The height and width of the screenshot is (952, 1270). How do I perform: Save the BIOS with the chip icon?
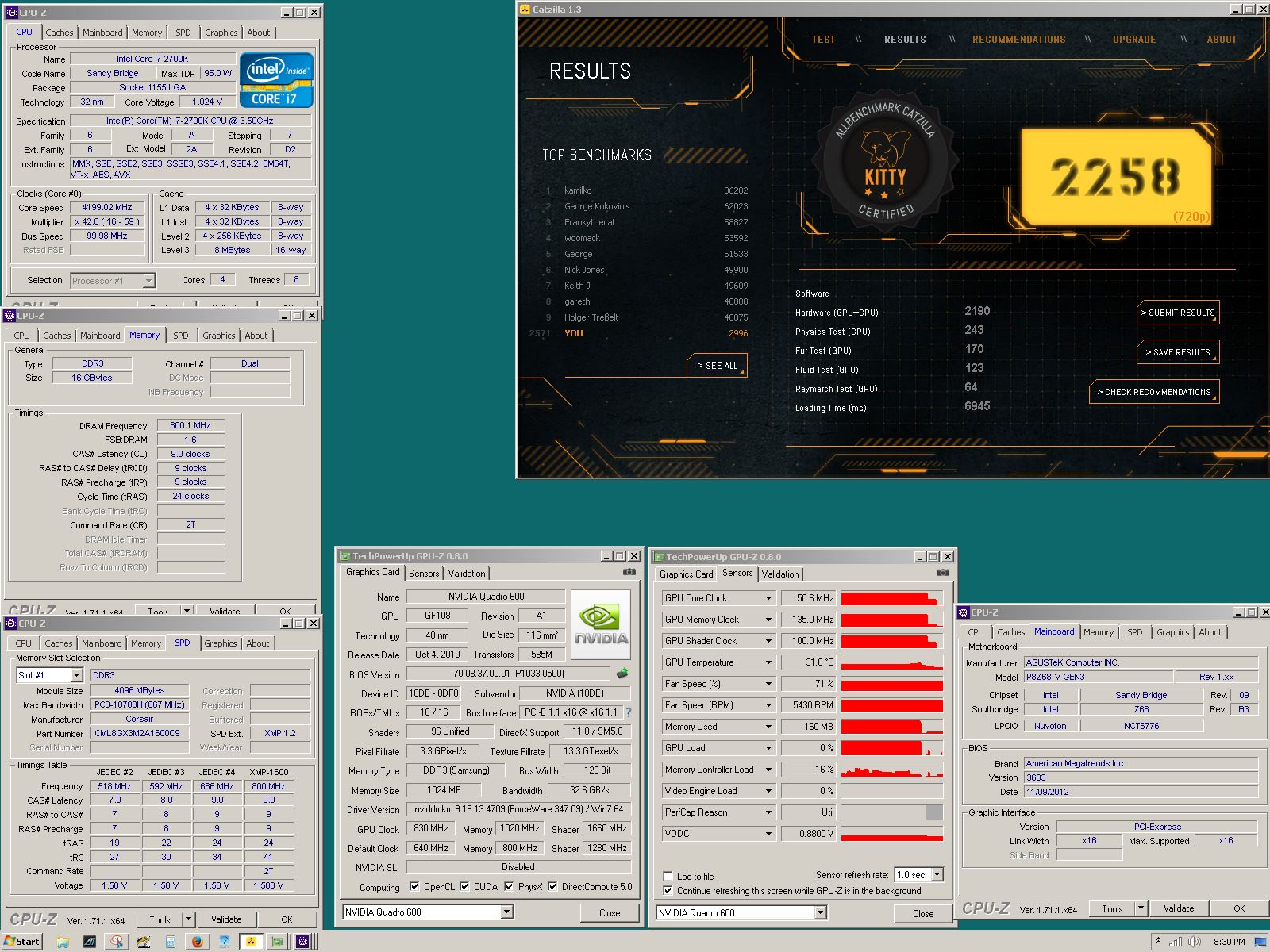(622, 674)
